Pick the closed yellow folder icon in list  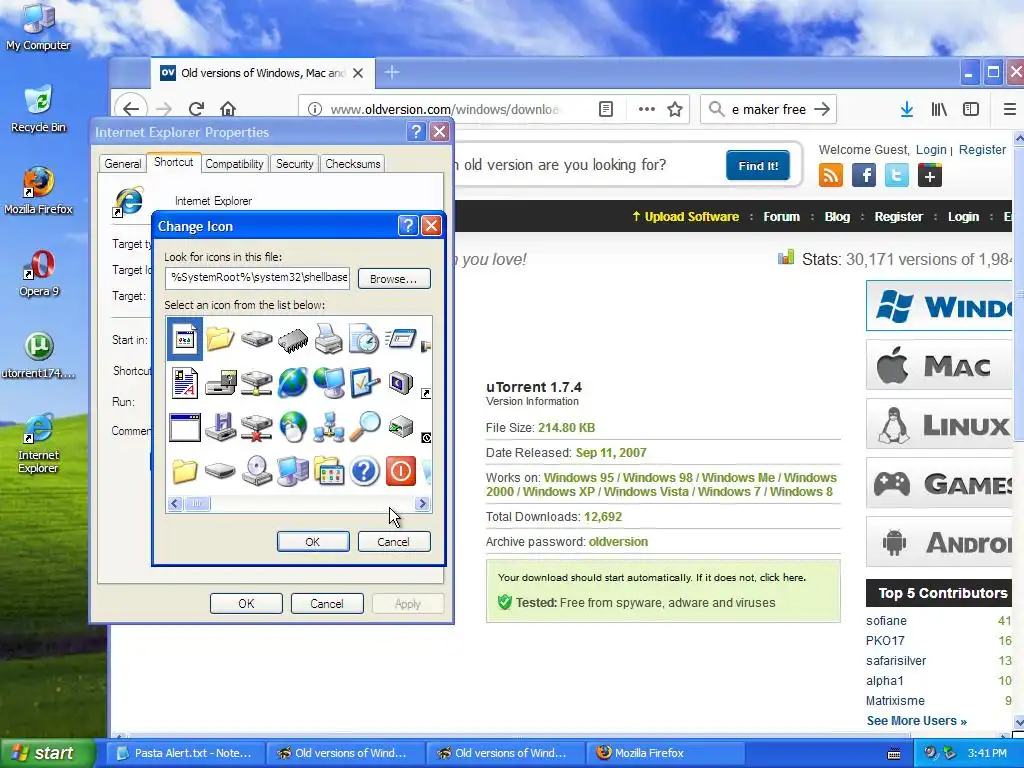click(185, 471)
